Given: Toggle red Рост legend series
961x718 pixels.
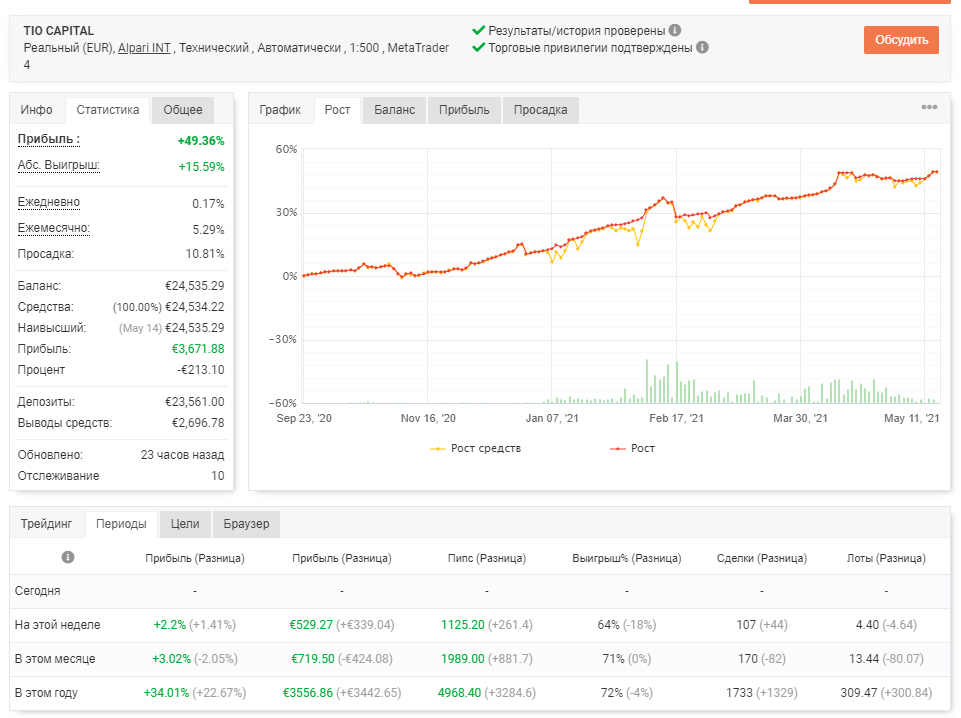Looking at the screenshot, I should coord(632,448).
